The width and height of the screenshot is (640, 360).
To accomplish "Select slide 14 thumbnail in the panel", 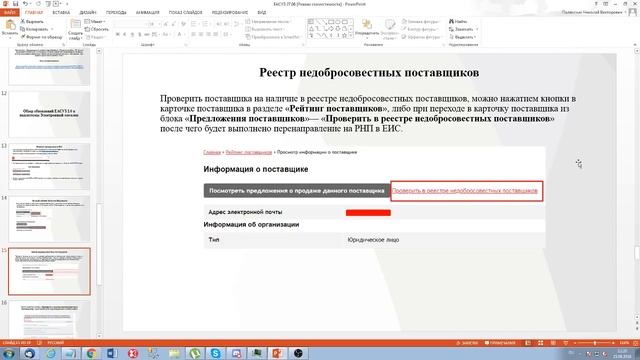I will click(49, 219).
